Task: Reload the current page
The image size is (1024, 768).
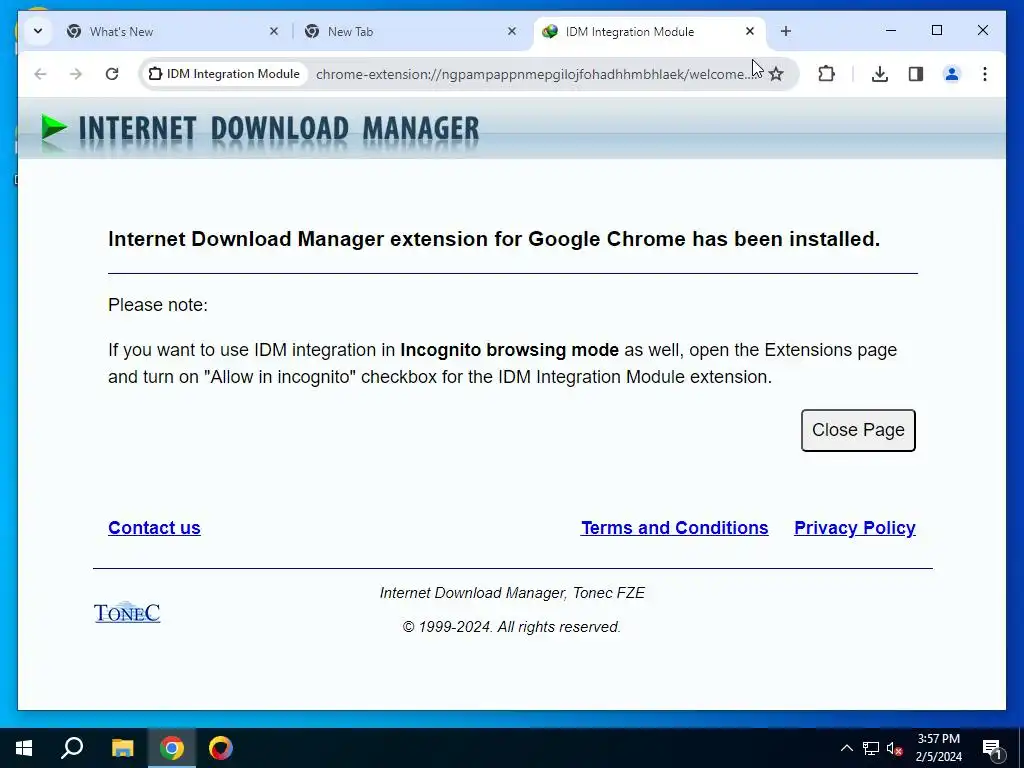Action: [112, 74]
